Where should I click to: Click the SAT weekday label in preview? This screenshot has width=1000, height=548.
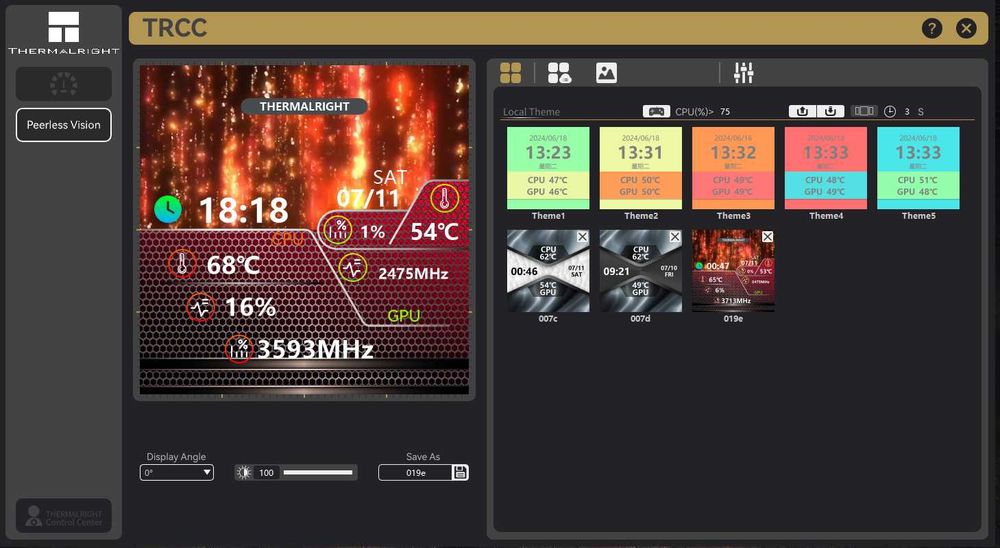point(390,177)
